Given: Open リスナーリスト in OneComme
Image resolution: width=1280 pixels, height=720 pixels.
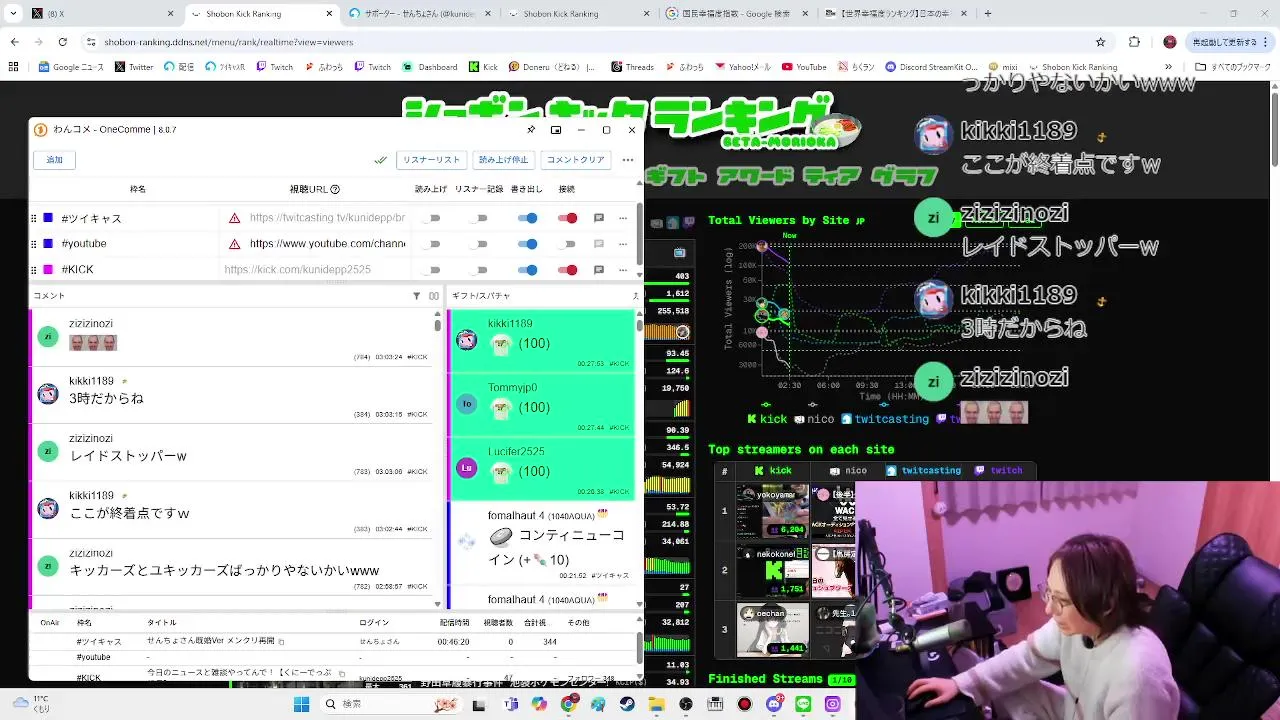Looking at the screenshot, I should pyautogui.click(x=432, y=160).
